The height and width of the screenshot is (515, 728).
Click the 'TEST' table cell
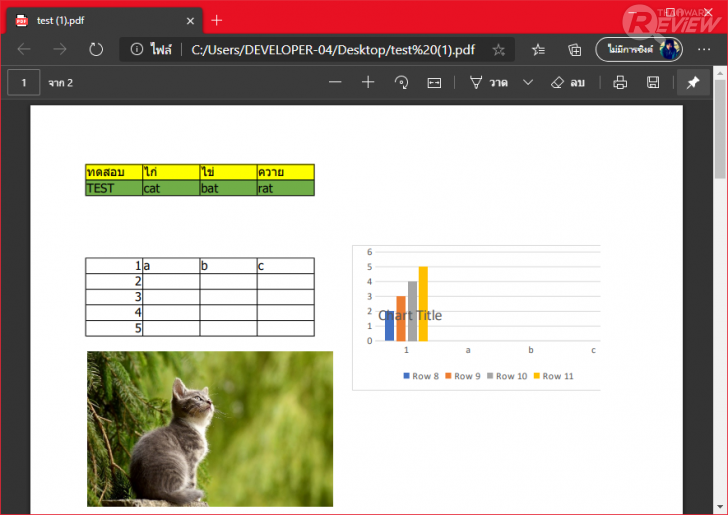pos(114,188)
